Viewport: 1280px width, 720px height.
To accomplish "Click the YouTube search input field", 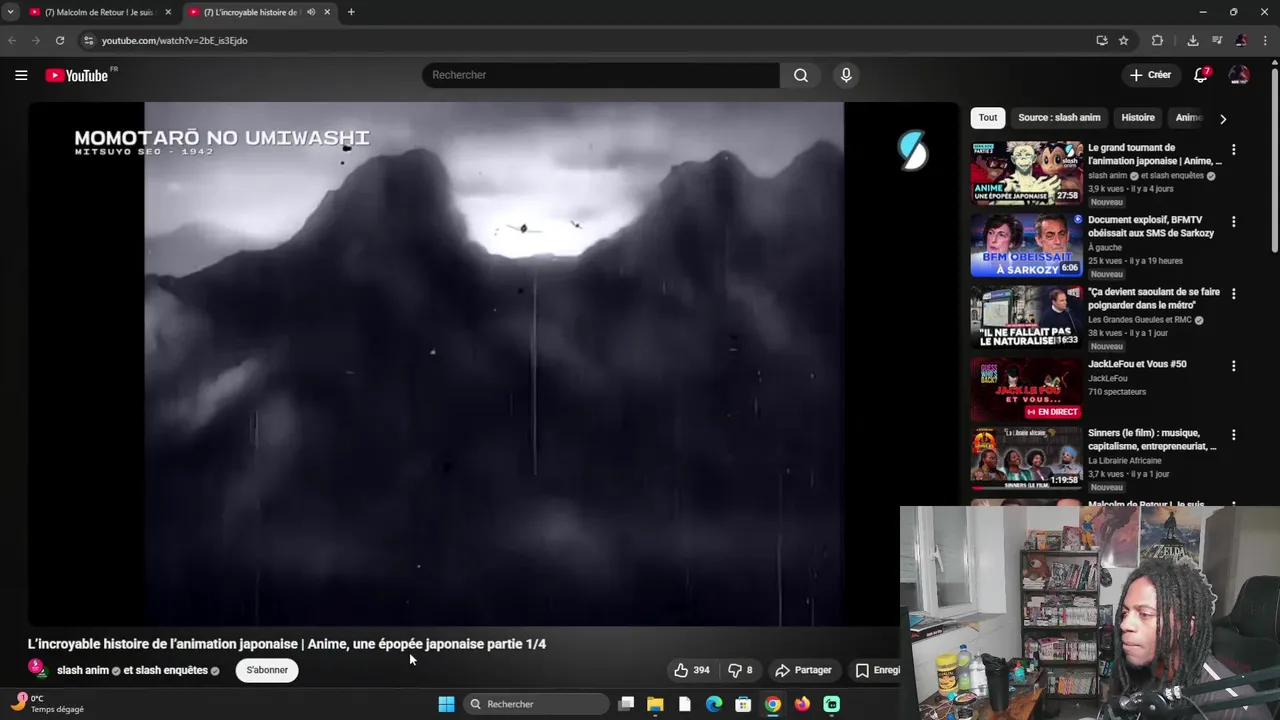I will point(600,75).
